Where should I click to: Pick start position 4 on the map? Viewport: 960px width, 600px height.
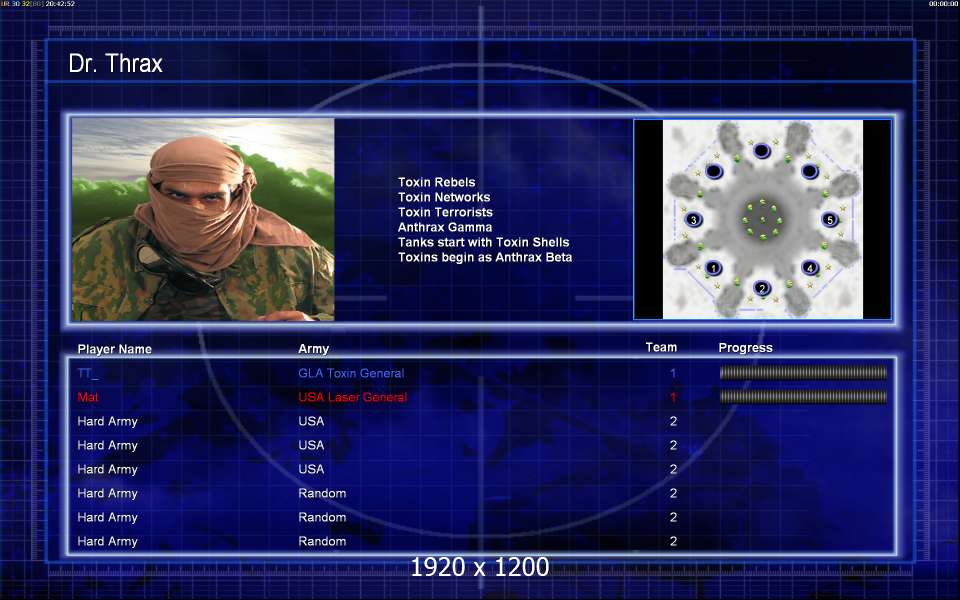click(x=810, y=268)
